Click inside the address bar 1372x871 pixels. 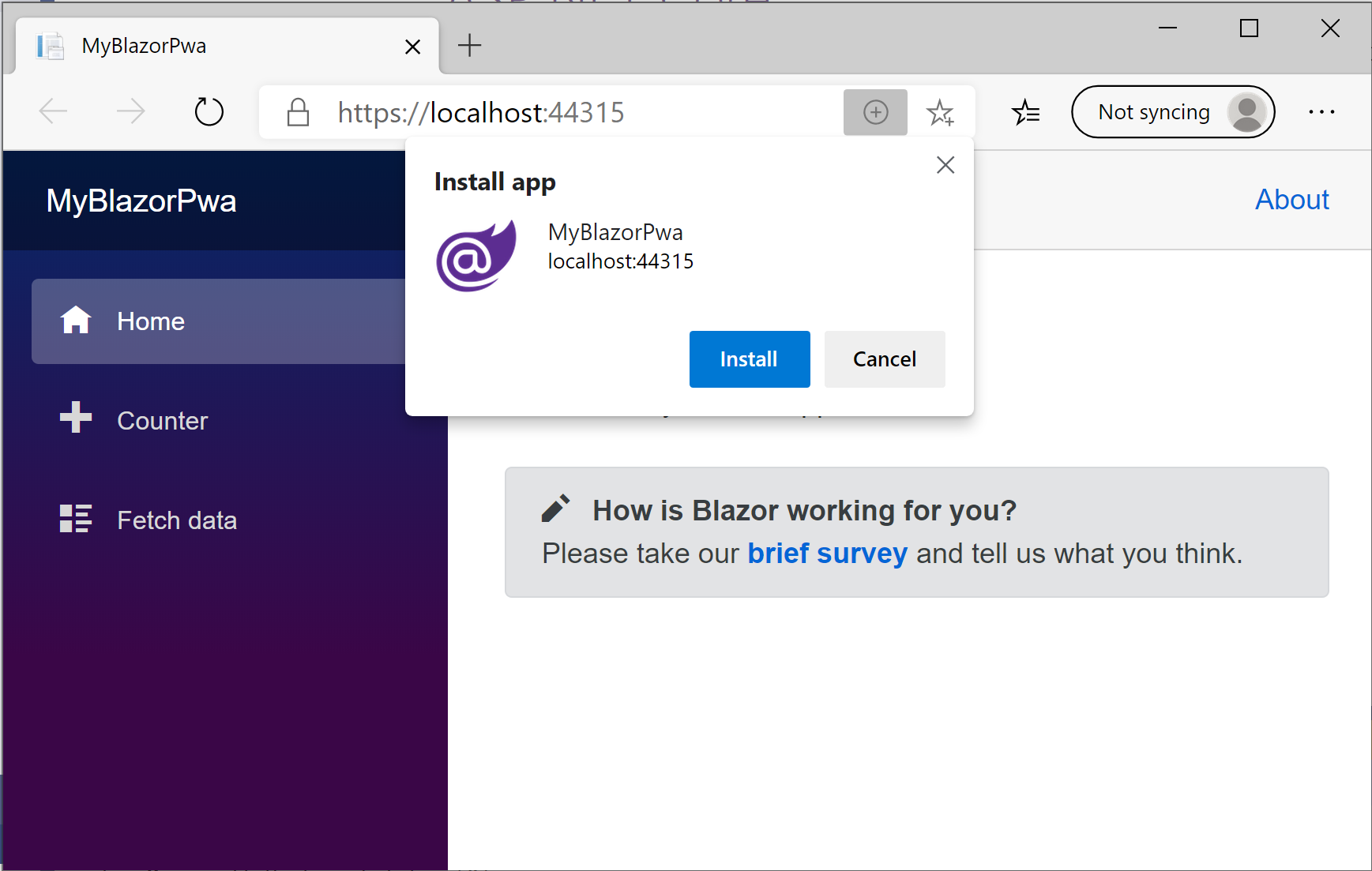click(x=553, y=111)
